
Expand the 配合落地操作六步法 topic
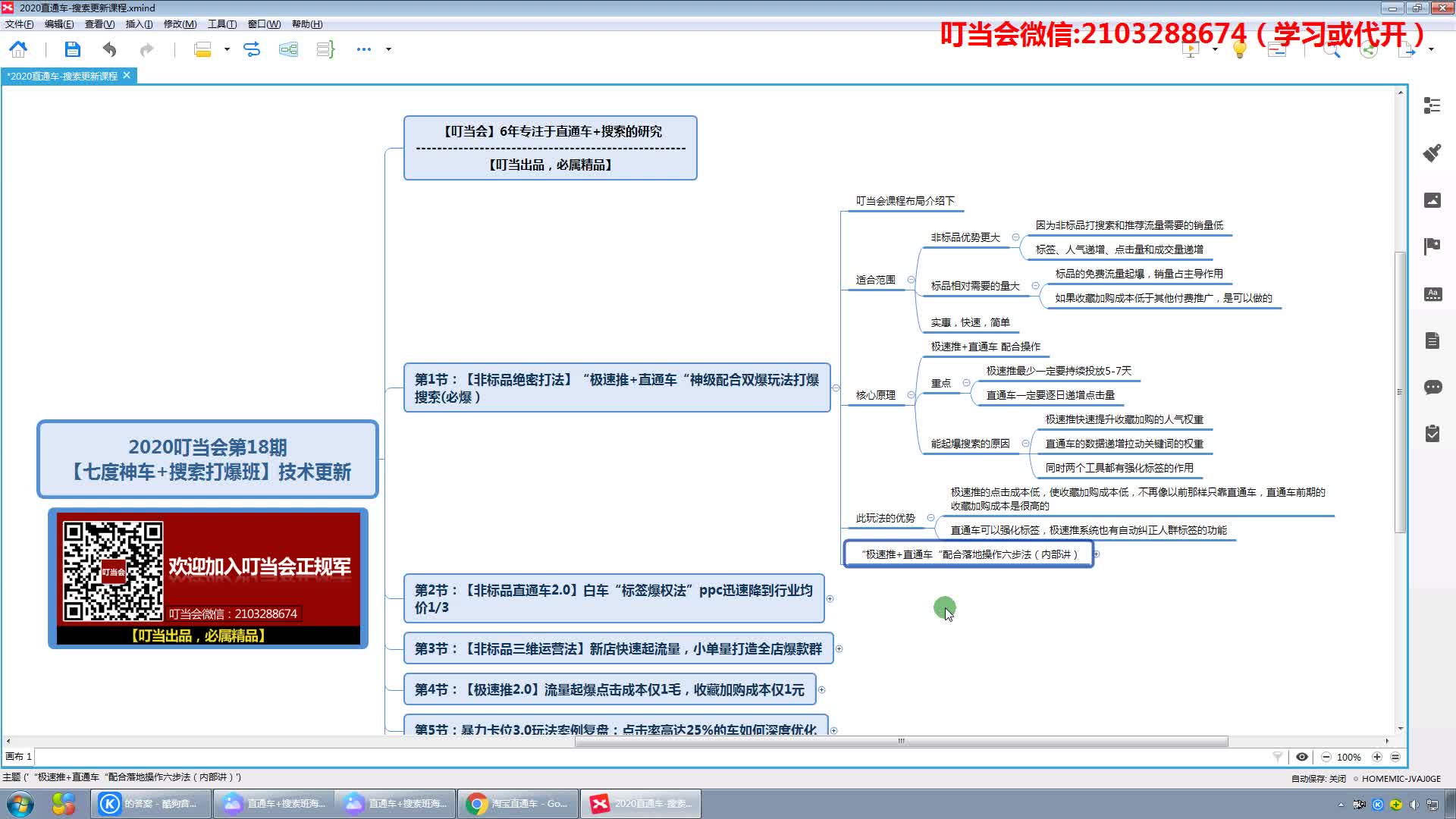click(1097, 554)
